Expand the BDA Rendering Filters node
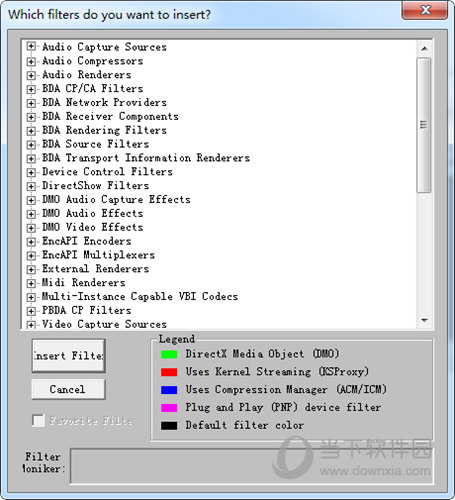 (x=31, y=131)
